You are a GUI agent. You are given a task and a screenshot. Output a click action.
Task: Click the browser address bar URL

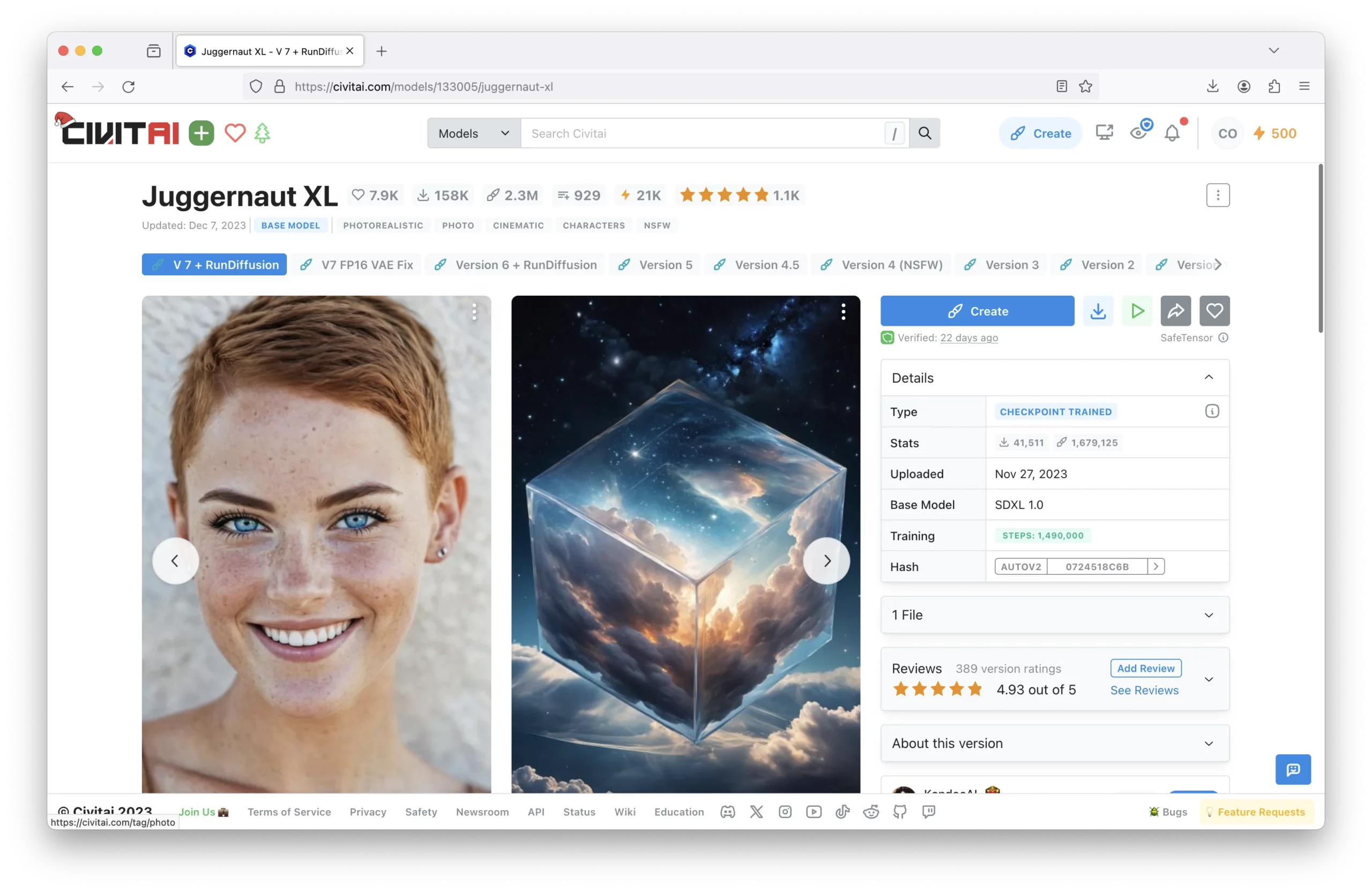424,86
